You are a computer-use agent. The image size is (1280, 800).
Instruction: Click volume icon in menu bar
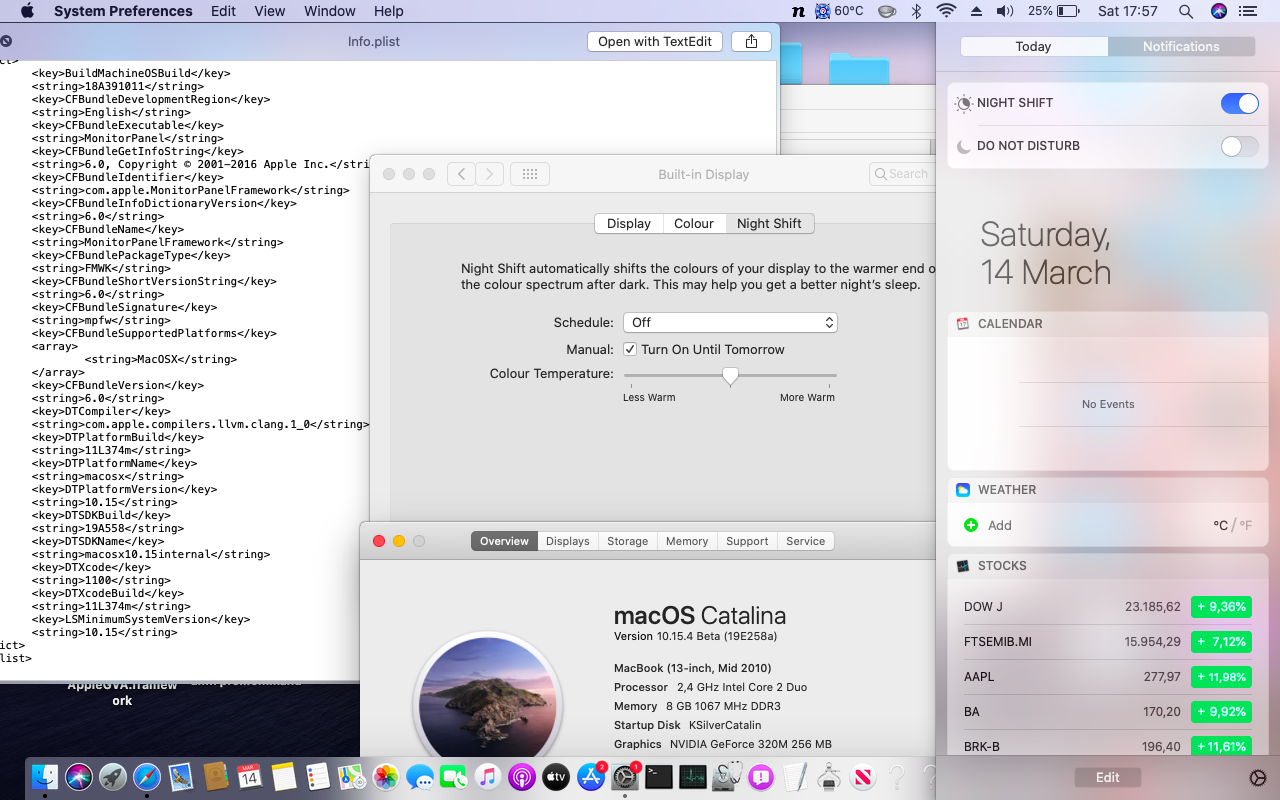point(1005,11)
